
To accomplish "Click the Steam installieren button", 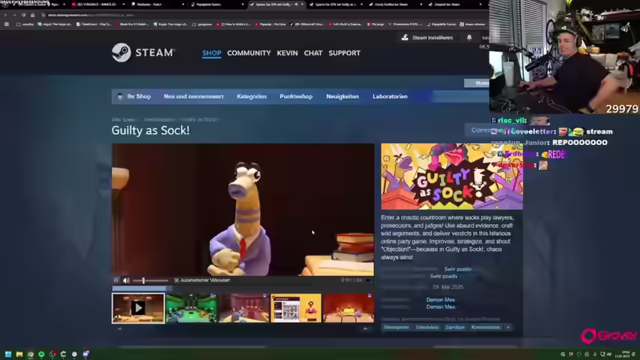I will click(x=427, y=38).
